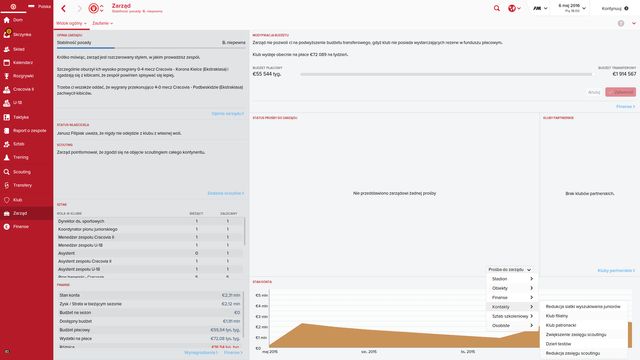Open the Zarząd briefcase icon
This screenshot has height=360, width=640.
click(x=7, y=213)
